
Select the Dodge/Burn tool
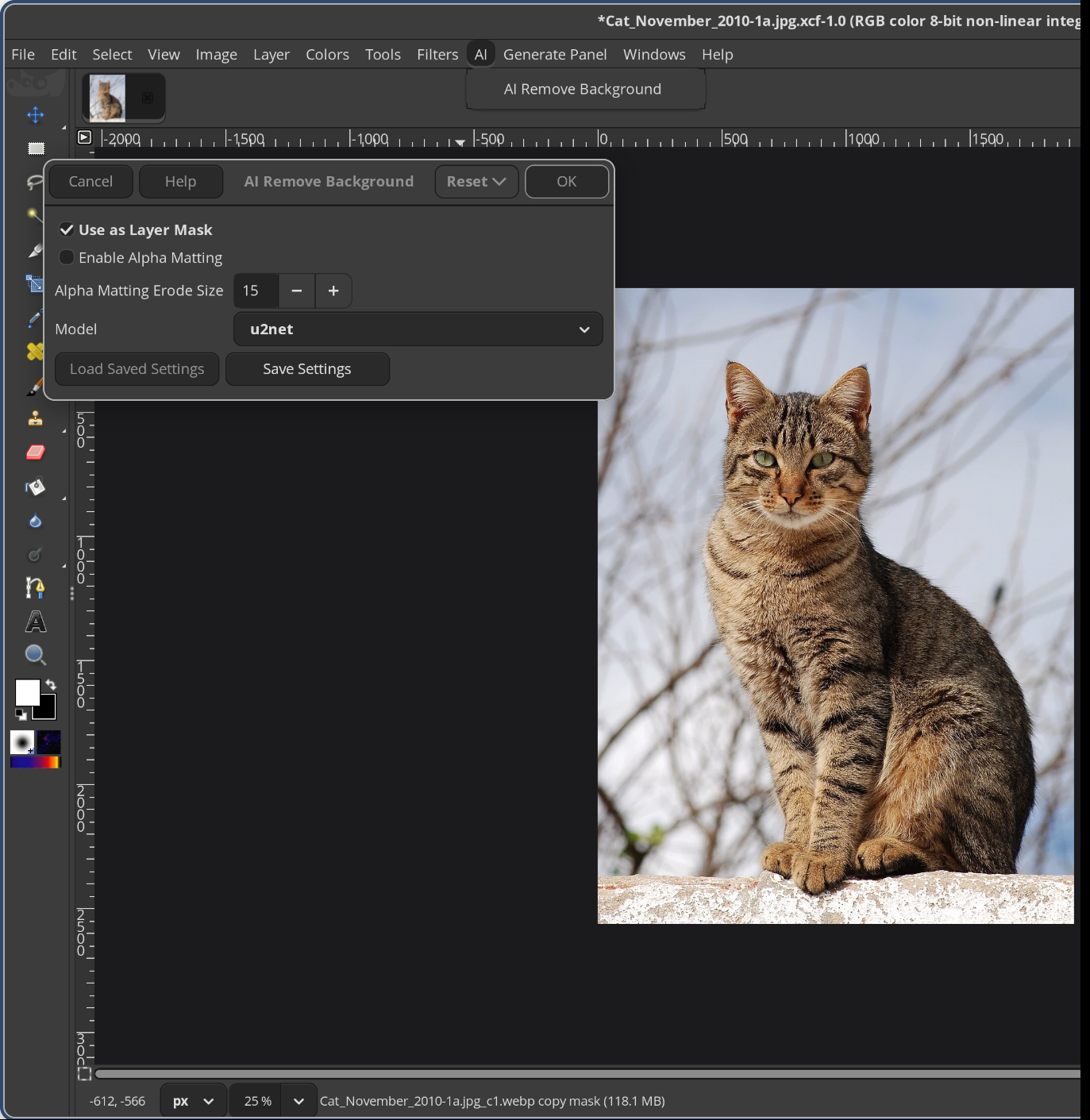click(x=35, y=554)
